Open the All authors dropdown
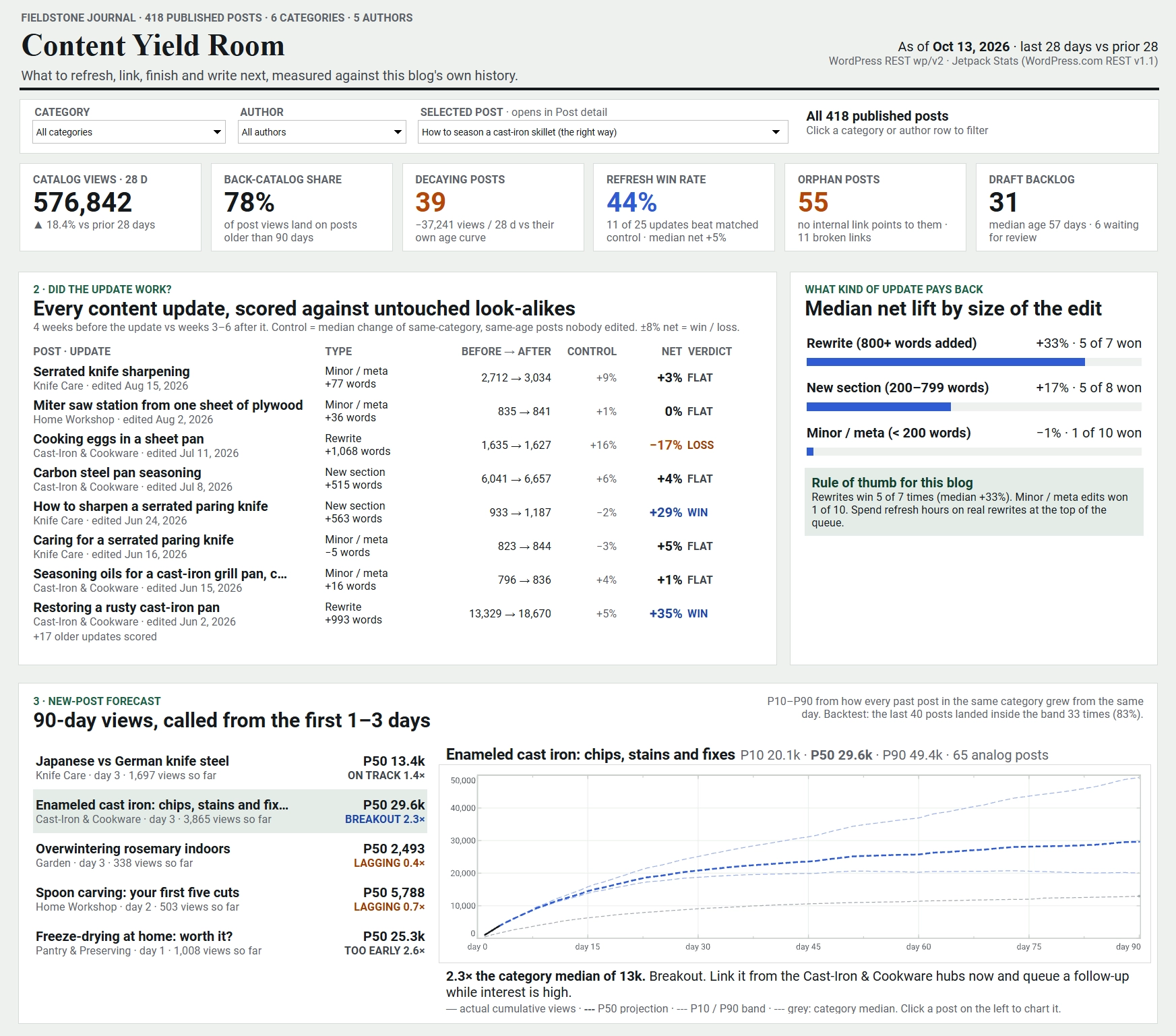 322,132
